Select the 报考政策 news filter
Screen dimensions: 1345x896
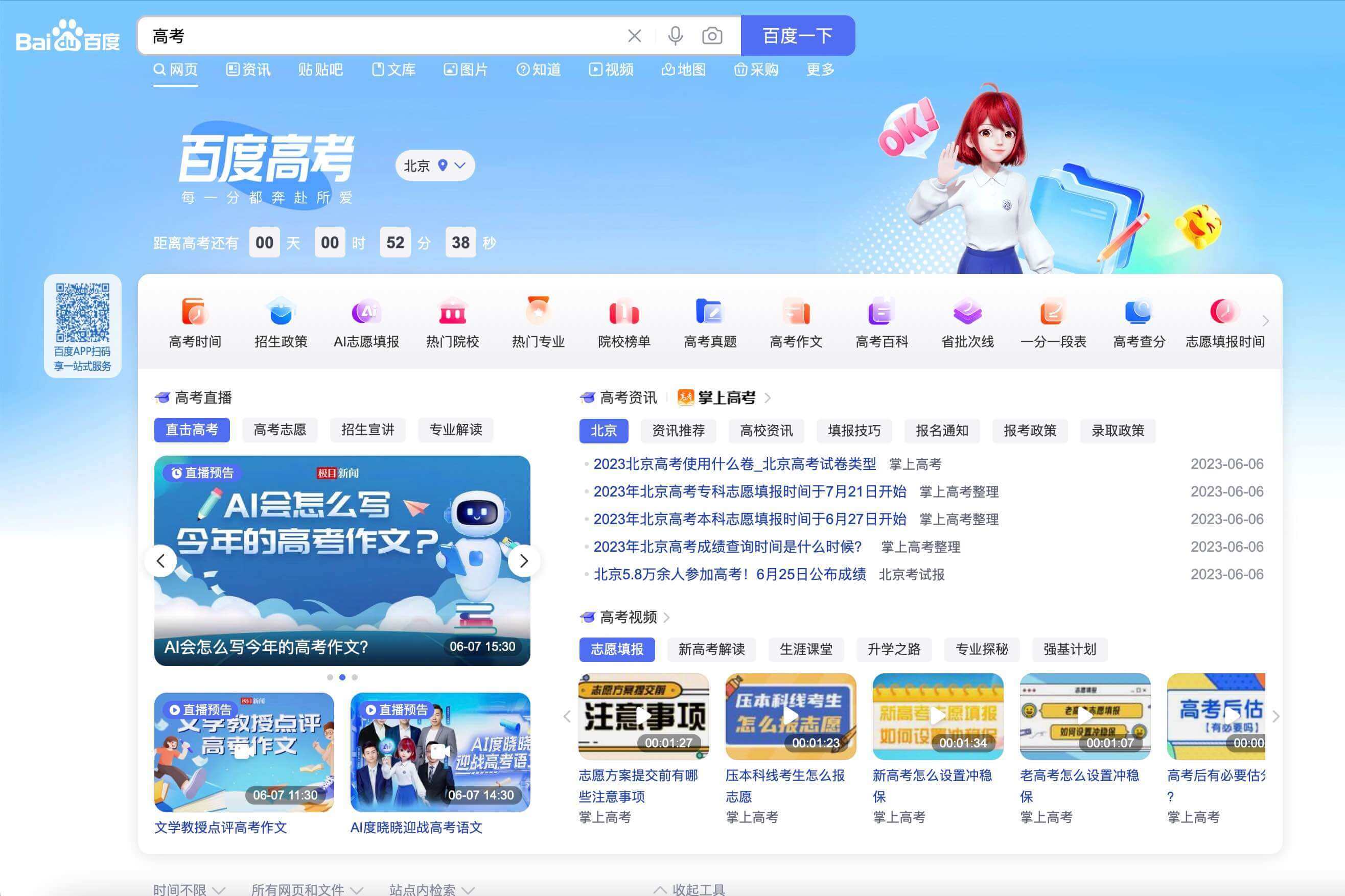point(1030,430)
